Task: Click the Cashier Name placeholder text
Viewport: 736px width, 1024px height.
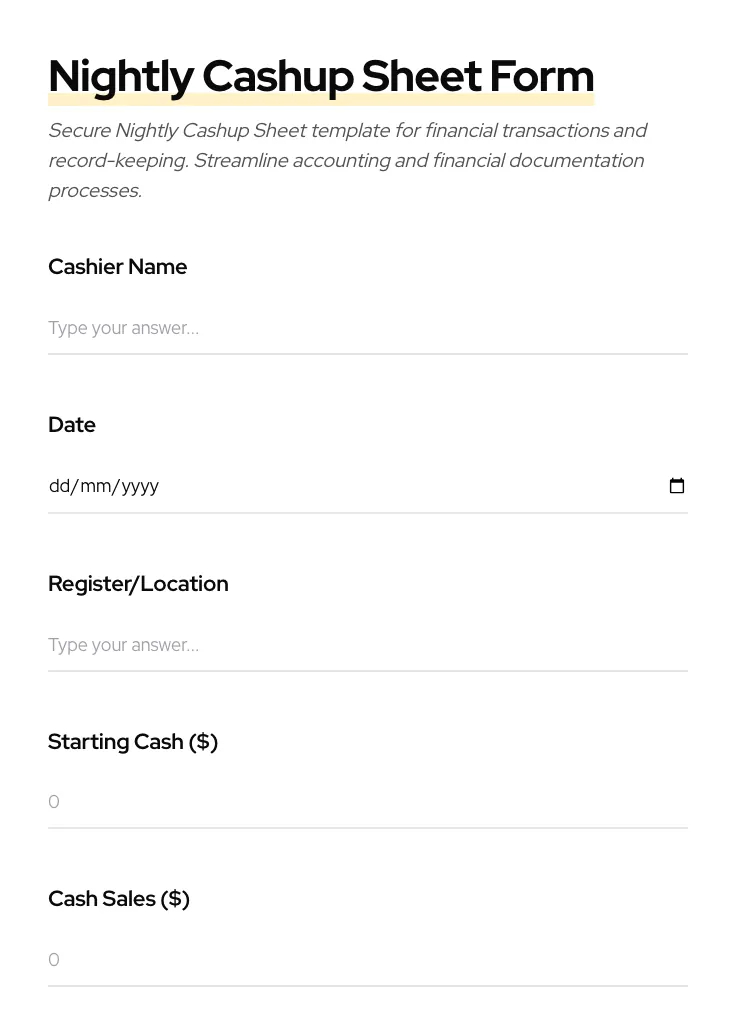Action: point(123,328)
